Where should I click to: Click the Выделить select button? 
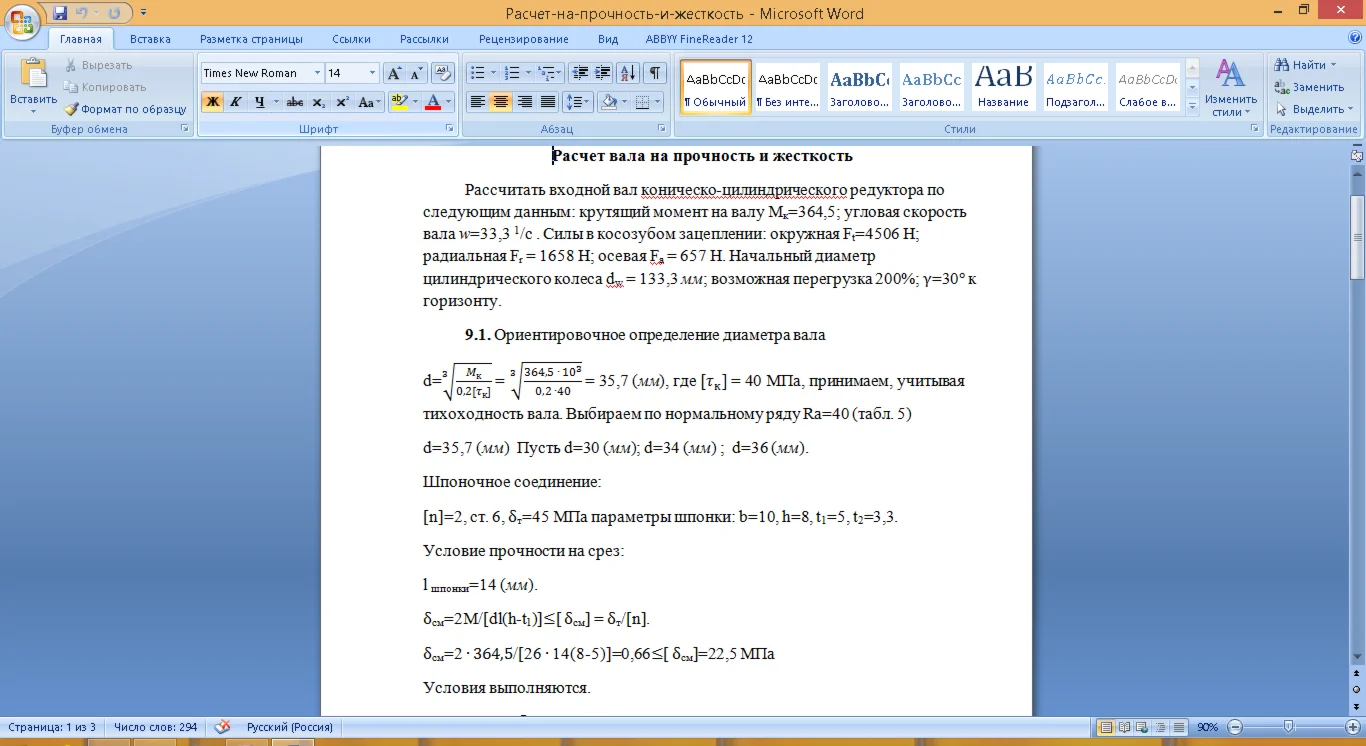pos(1314,109)
